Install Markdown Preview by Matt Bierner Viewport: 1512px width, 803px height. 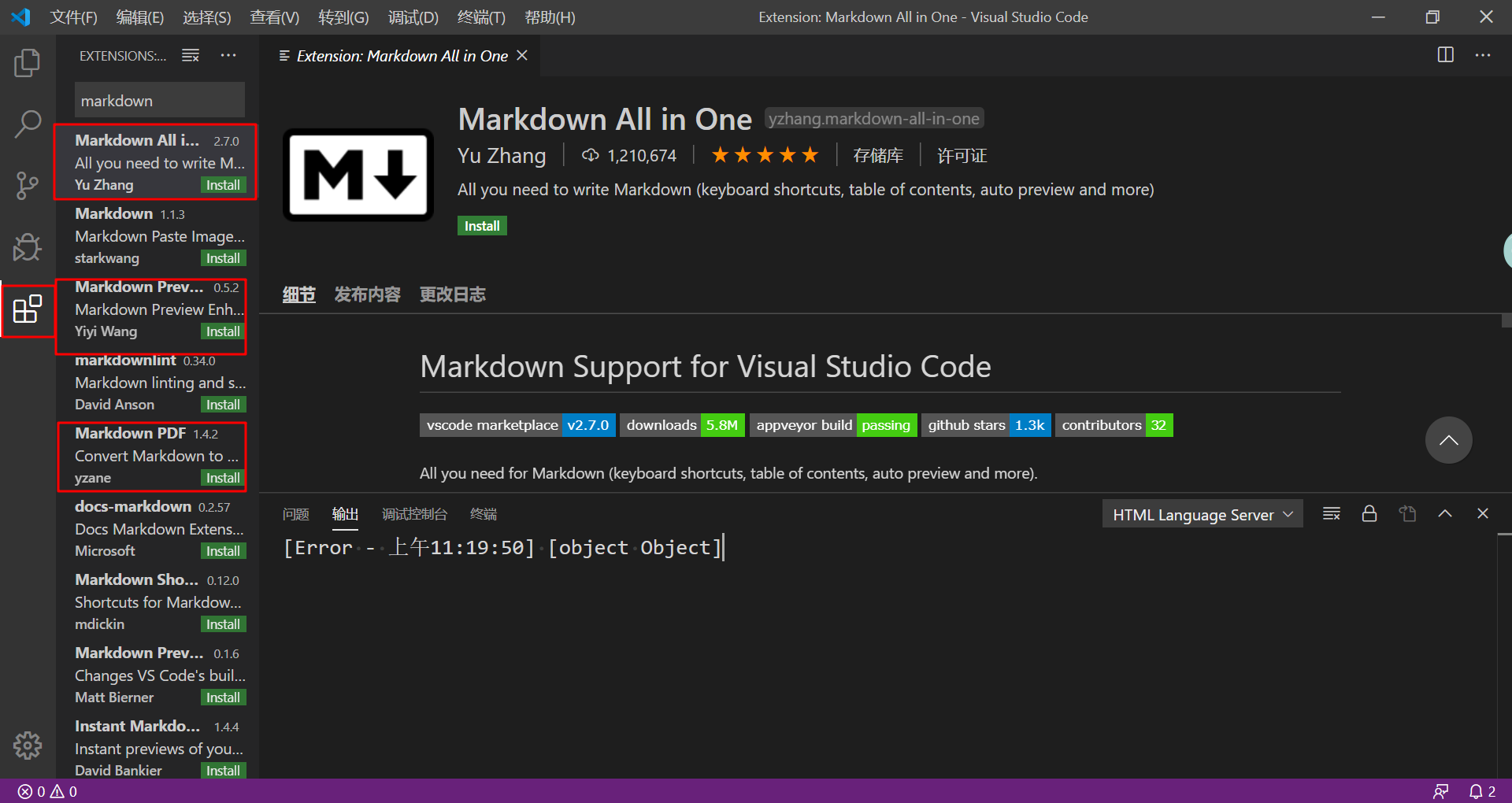[x=223, y=698]
